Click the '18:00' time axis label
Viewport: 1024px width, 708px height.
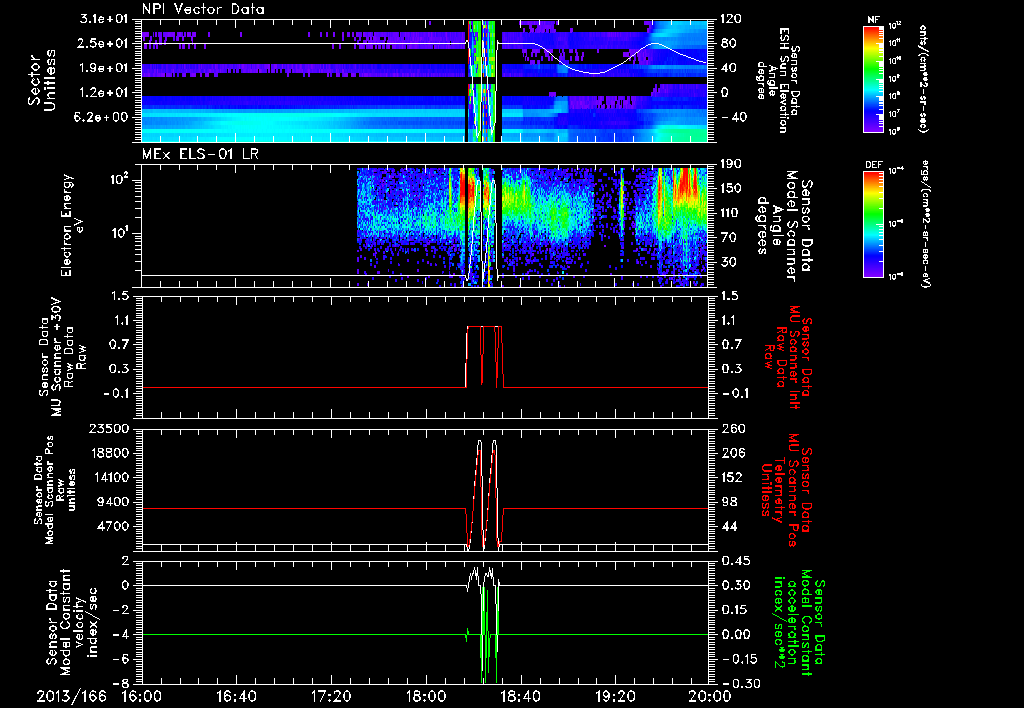pyautogui.click(x=426, y=696)
